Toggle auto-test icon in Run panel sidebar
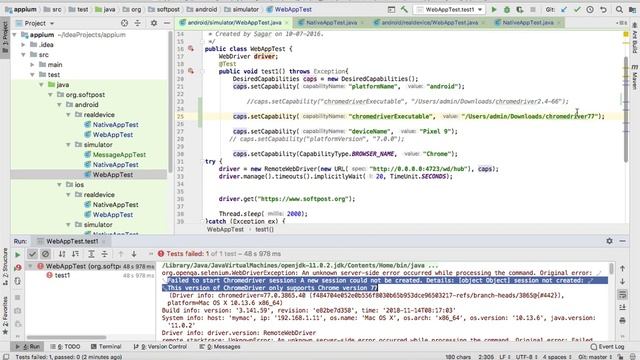The height and width of the screenshot is (360, 640). [x=18, y=281]
